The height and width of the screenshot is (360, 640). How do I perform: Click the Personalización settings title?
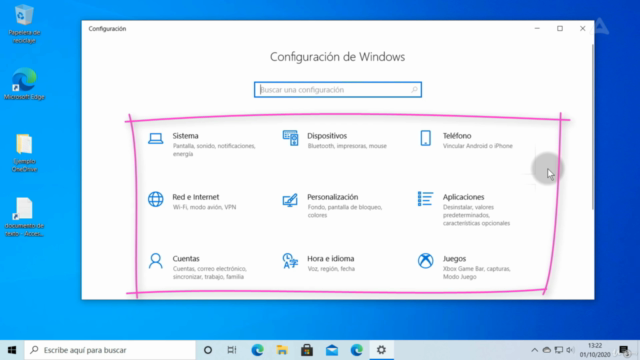pos(333,197)
